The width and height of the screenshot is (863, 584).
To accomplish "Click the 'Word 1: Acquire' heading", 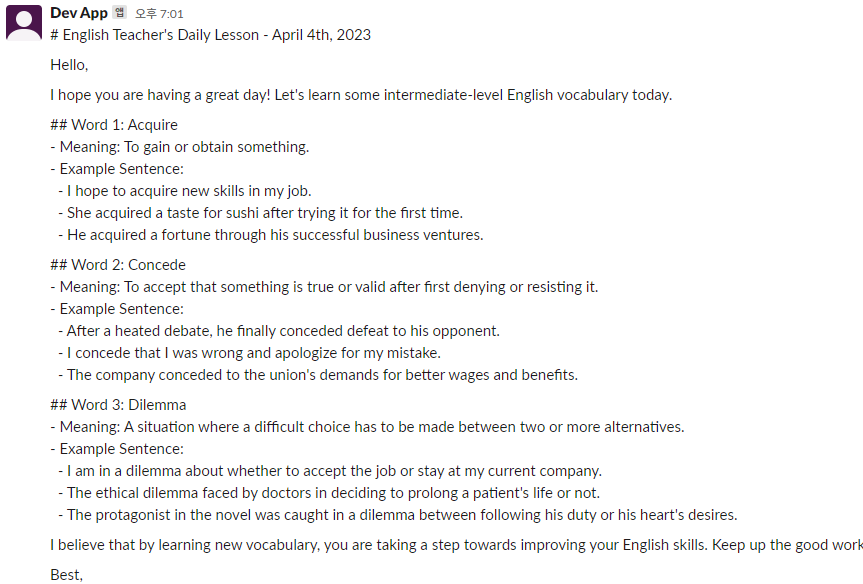I will pos(114,125).
